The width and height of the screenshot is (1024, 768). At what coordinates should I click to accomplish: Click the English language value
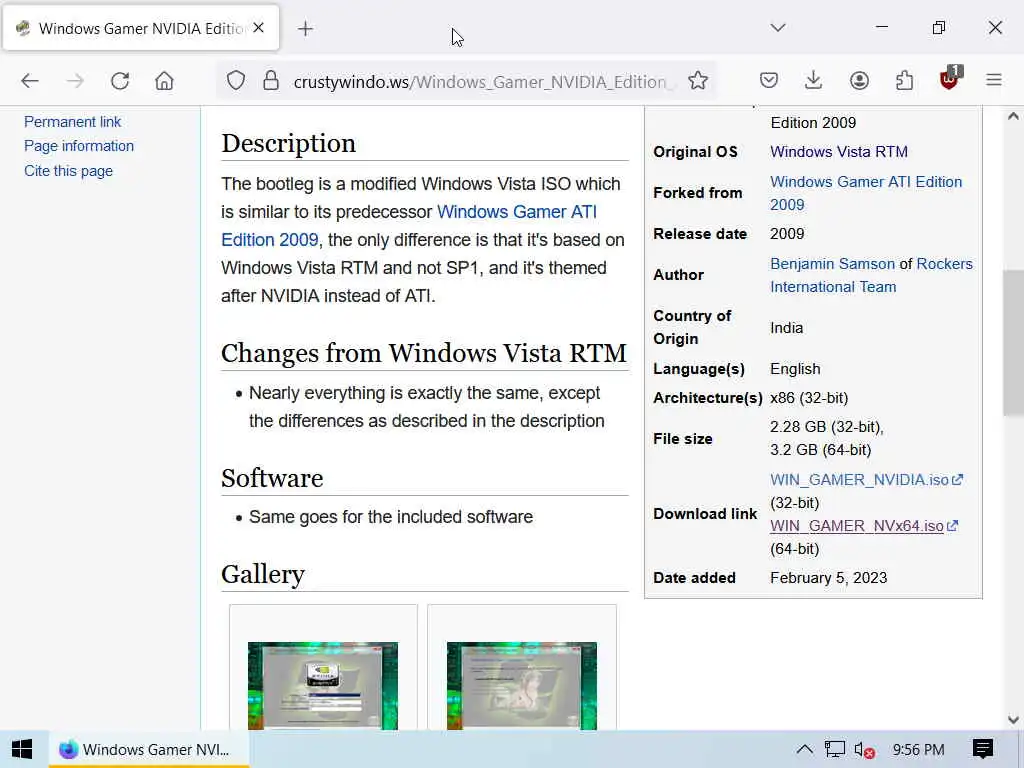(x=795, y=369)
